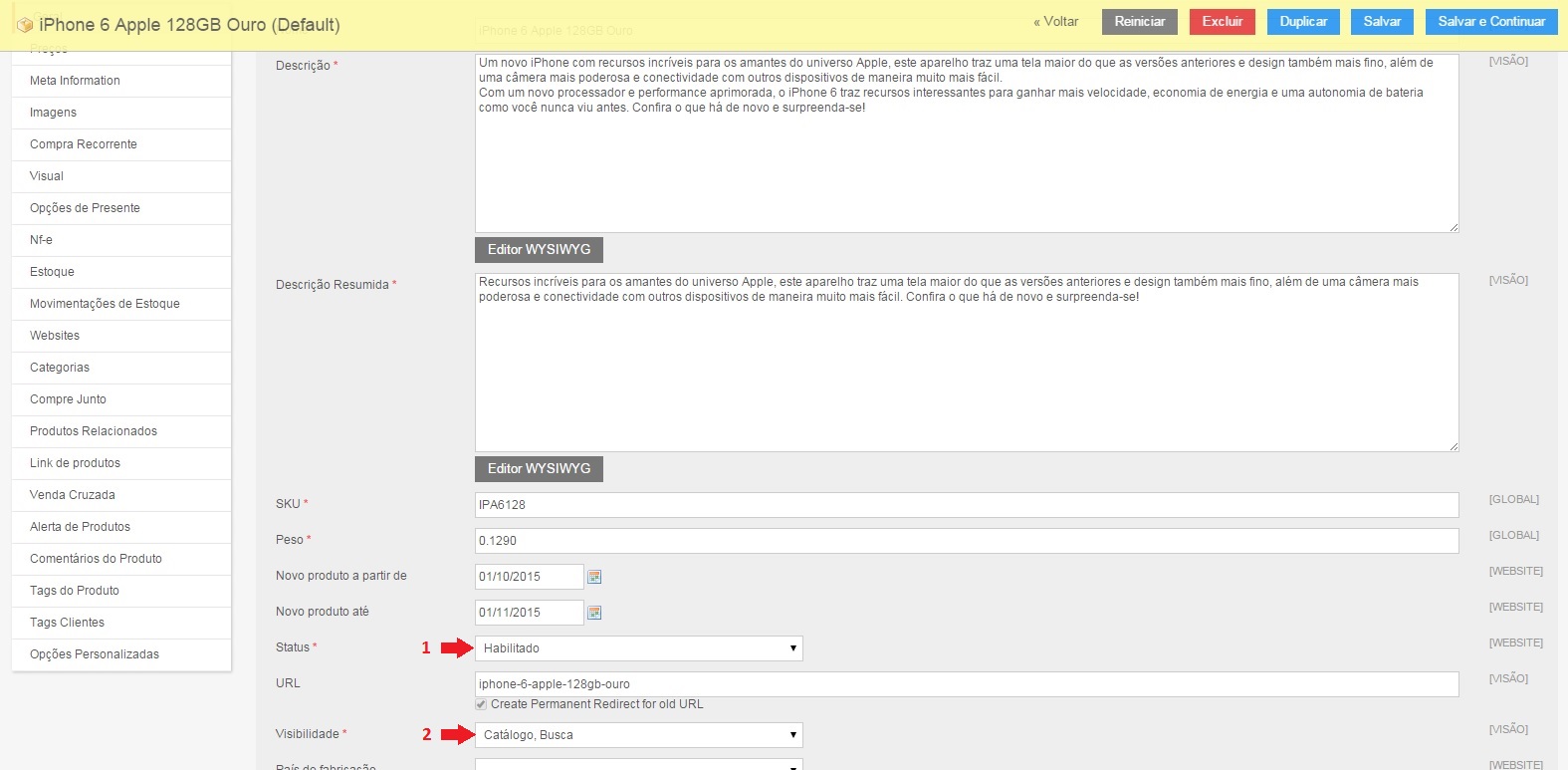Open the Compre Junto tab

pyautogui.click(x=121, y=399)
